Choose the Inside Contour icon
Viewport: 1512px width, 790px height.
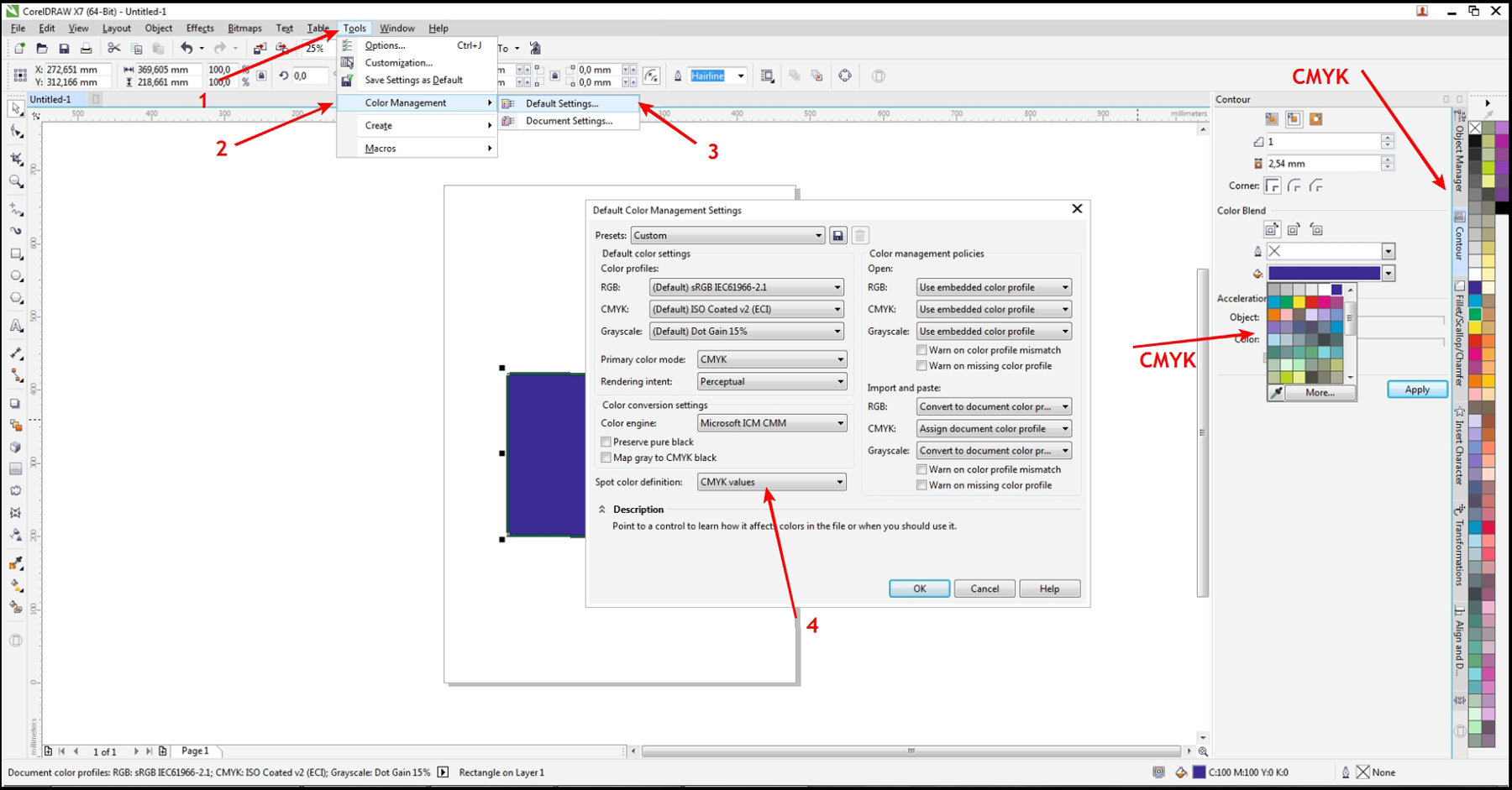(1294, 119)
